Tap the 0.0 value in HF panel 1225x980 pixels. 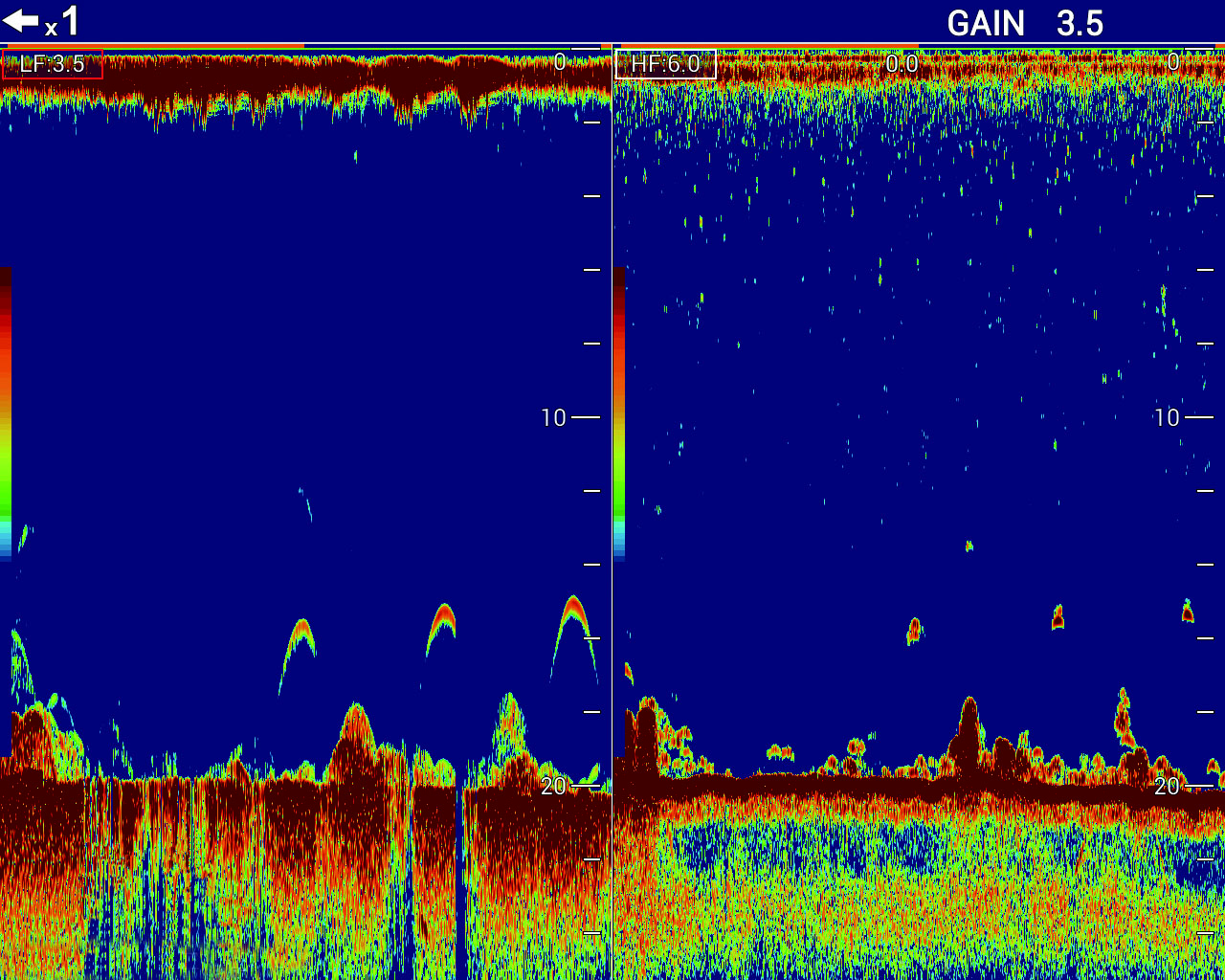pos(902,63)
